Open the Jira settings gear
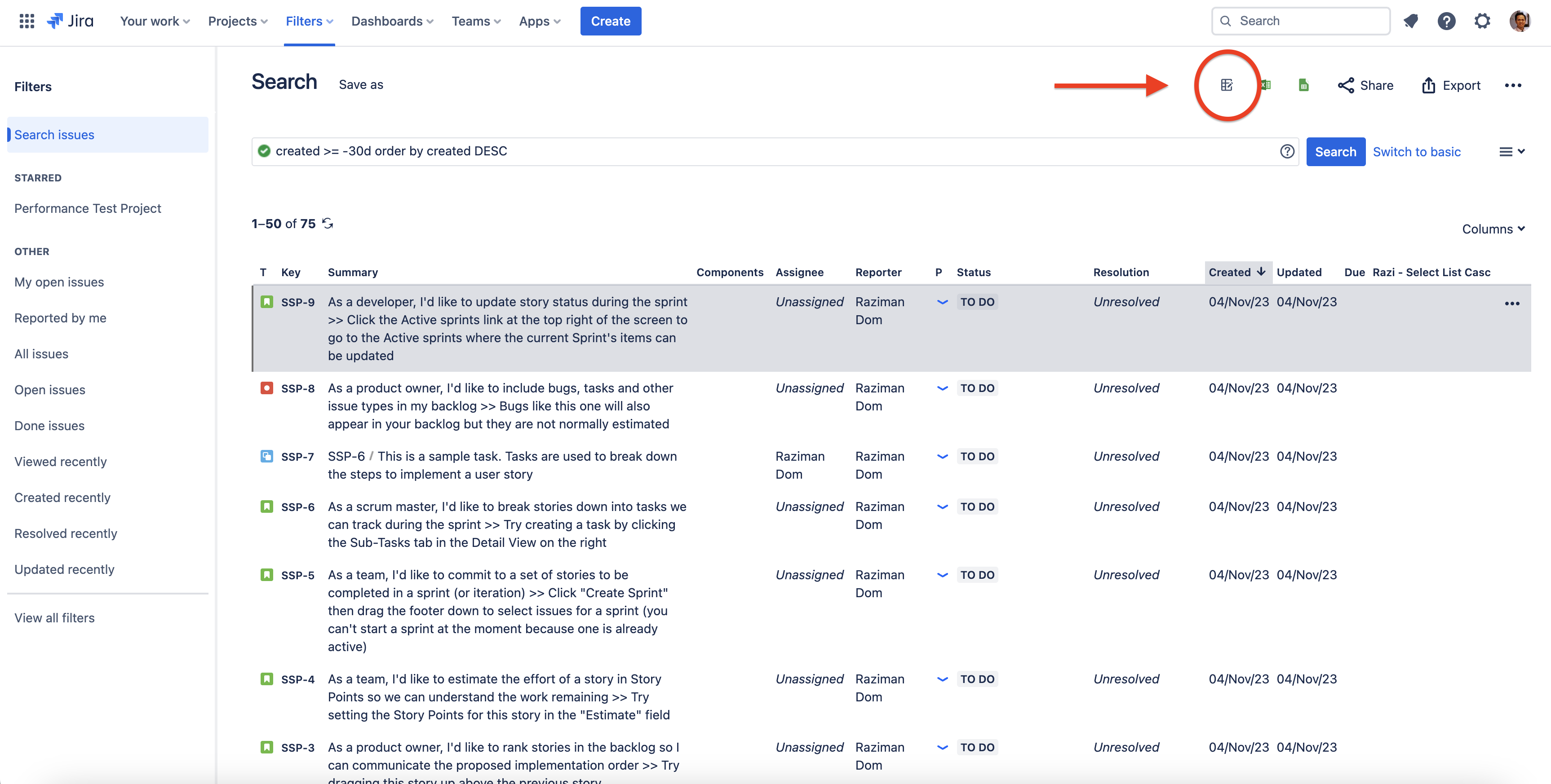This screenshot has width=1551, height=784. (x=1482, y=21)
